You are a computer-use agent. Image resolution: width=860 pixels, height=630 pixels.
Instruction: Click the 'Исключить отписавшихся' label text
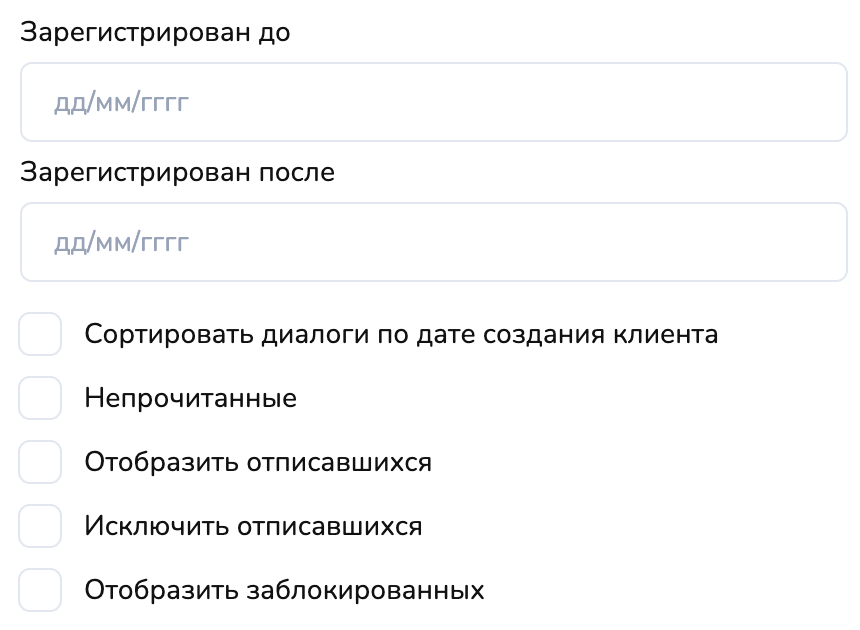tap(253, 526)
